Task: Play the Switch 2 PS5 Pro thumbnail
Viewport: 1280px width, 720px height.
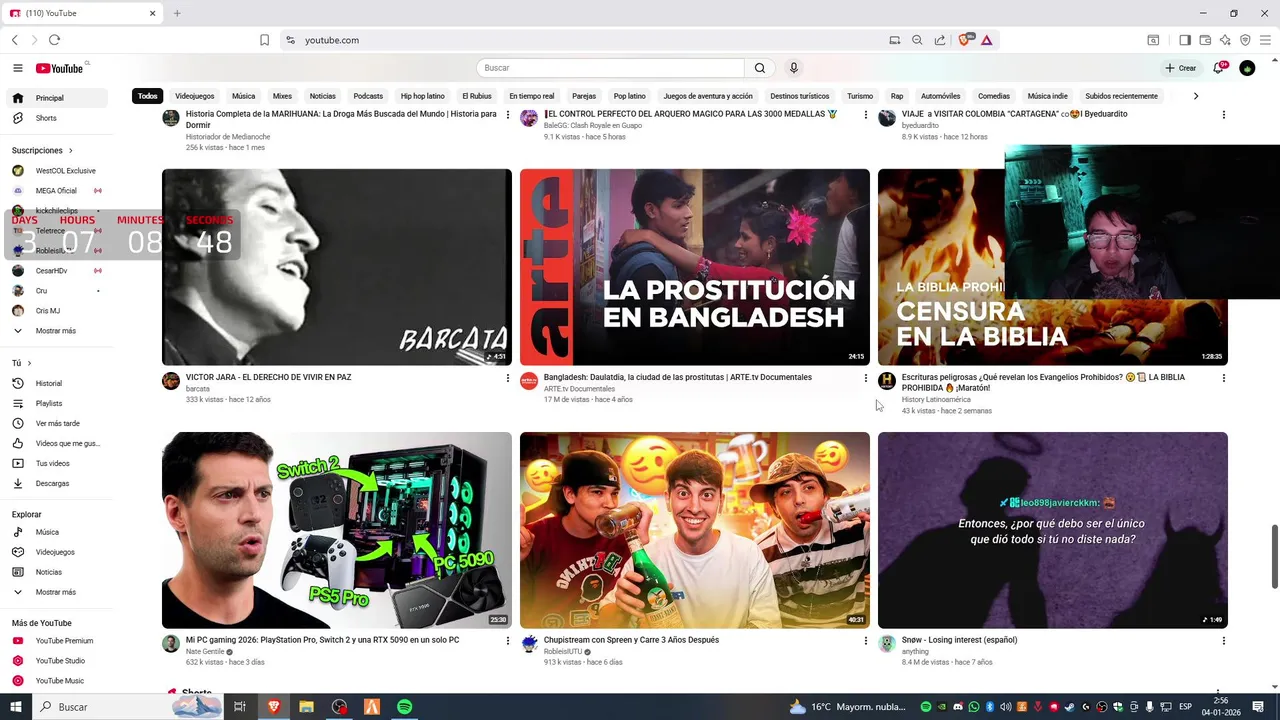Action: coord(337,530)
